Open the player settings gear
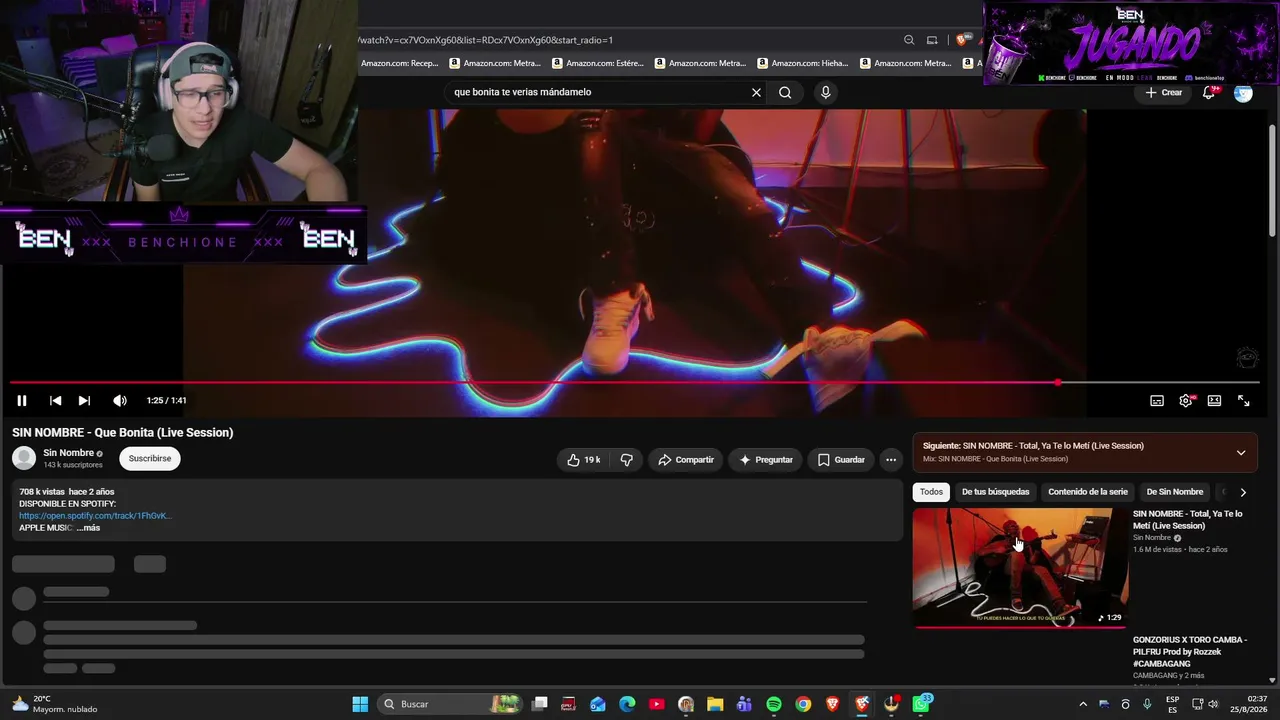1280x720 pixels. tap(1186, 400)
